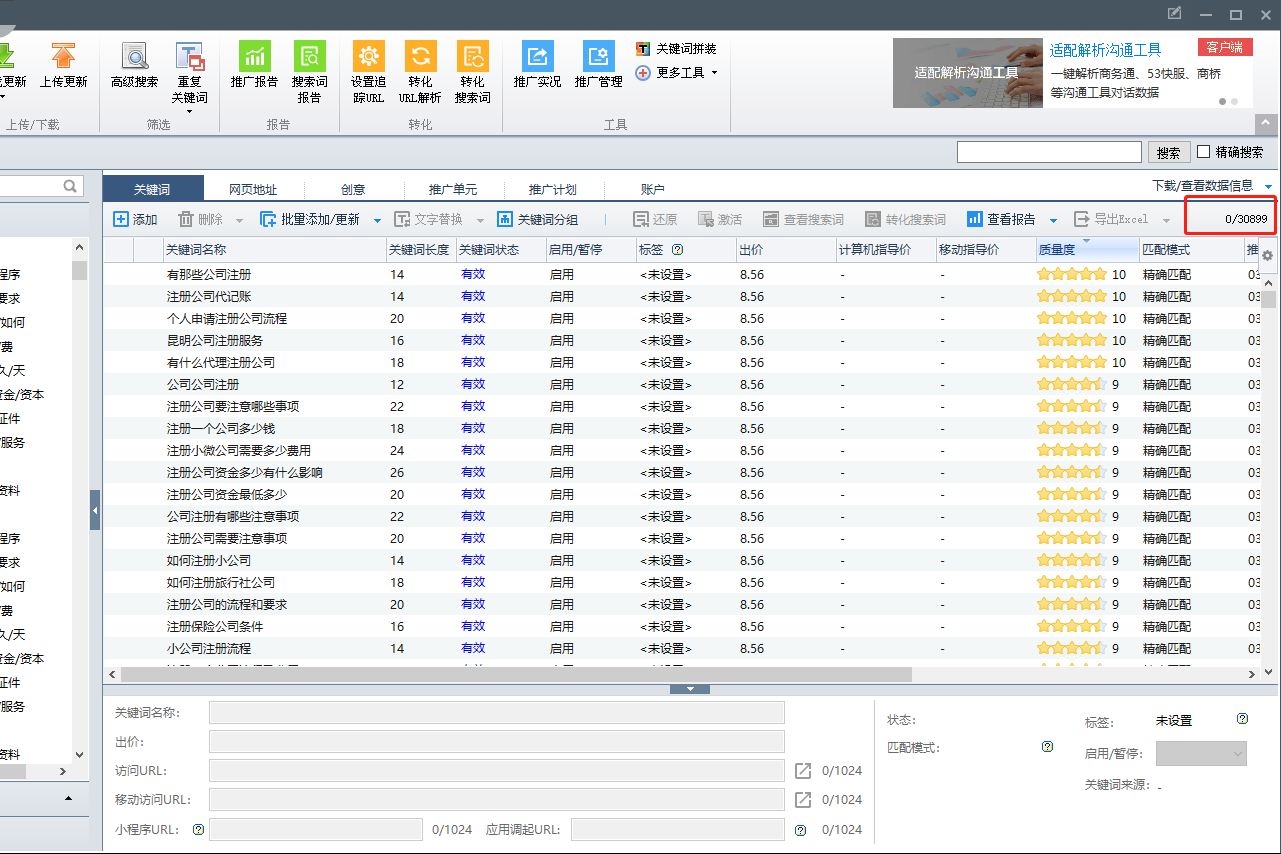Image resolution: width=1281 pixels, height=854 pixels.
Task: Enable the 精确搜索 checkbox
Action: click(1204, 152)
